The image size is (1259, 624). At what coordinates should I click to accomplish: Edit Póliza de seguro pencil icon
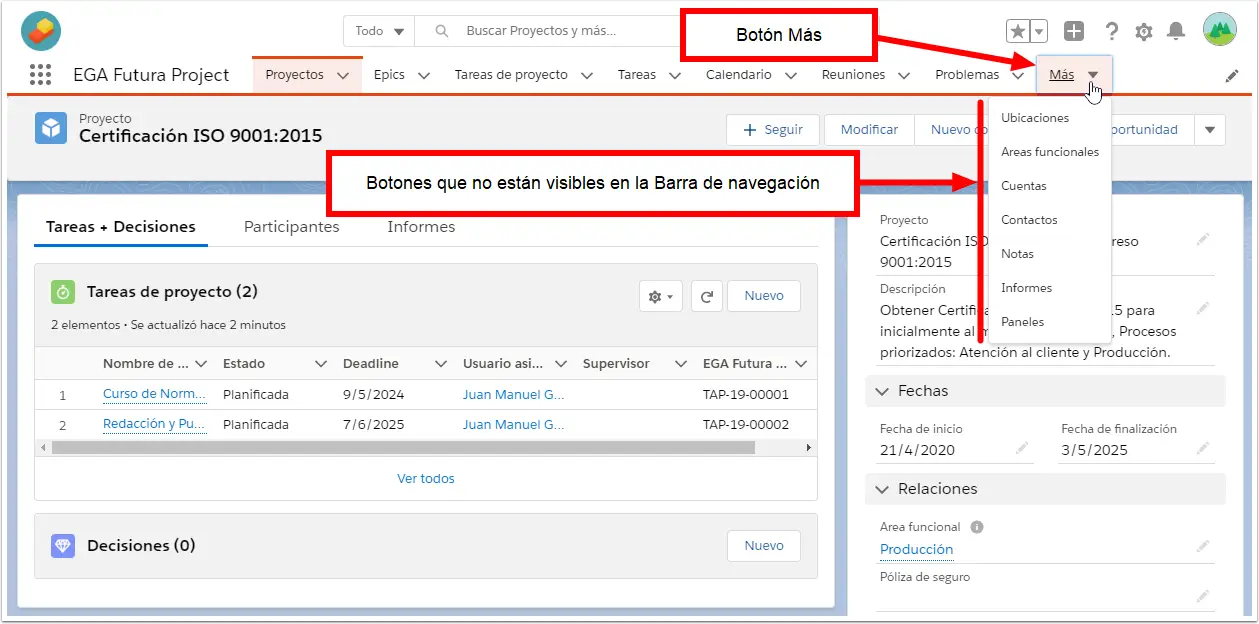(x=1203, y=596)
